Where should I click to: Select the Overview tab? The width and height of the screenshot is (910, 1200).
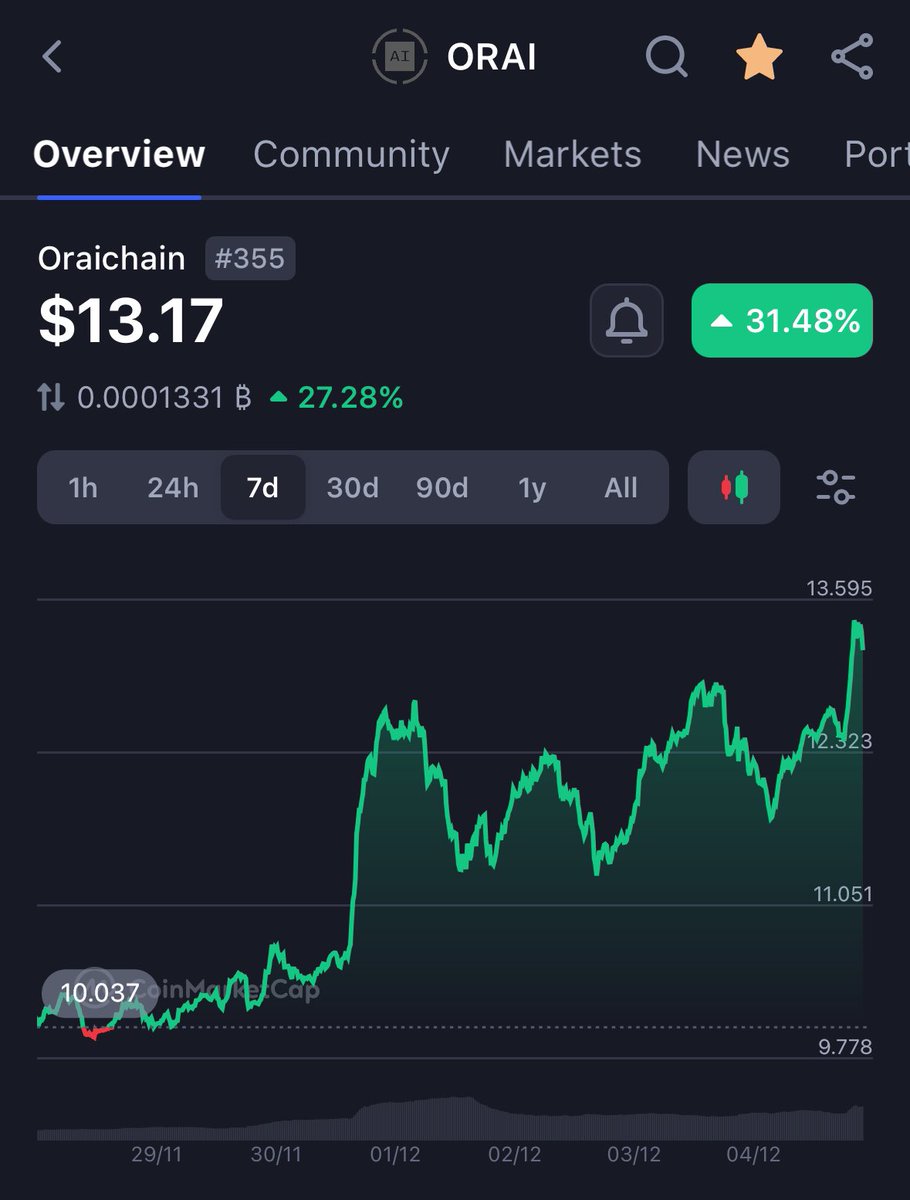[x=119, y=154]
